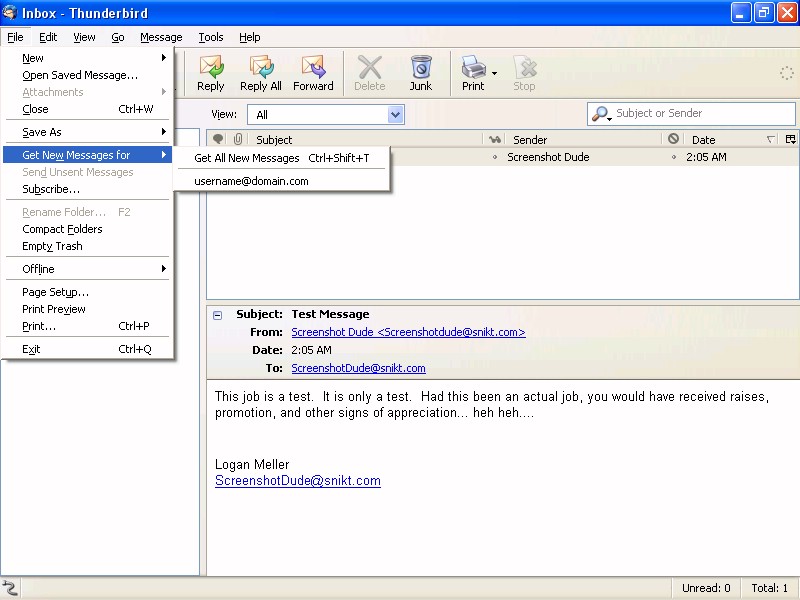Select Get New Messages for menu item

tap(88, 155)
